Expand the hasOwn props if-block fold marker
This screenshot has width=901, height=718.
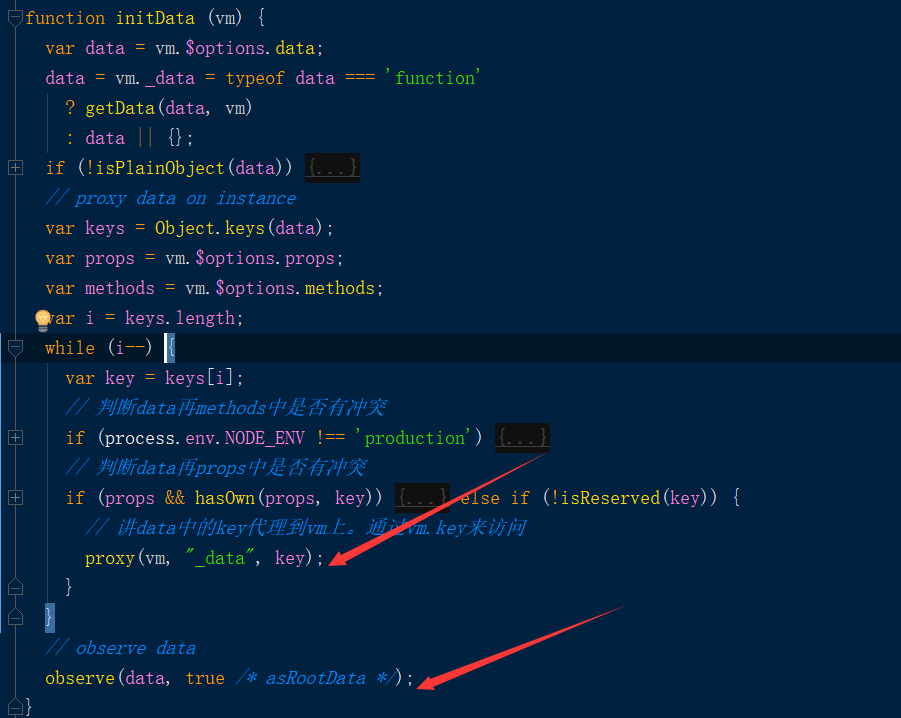click(x=16, y=497)
